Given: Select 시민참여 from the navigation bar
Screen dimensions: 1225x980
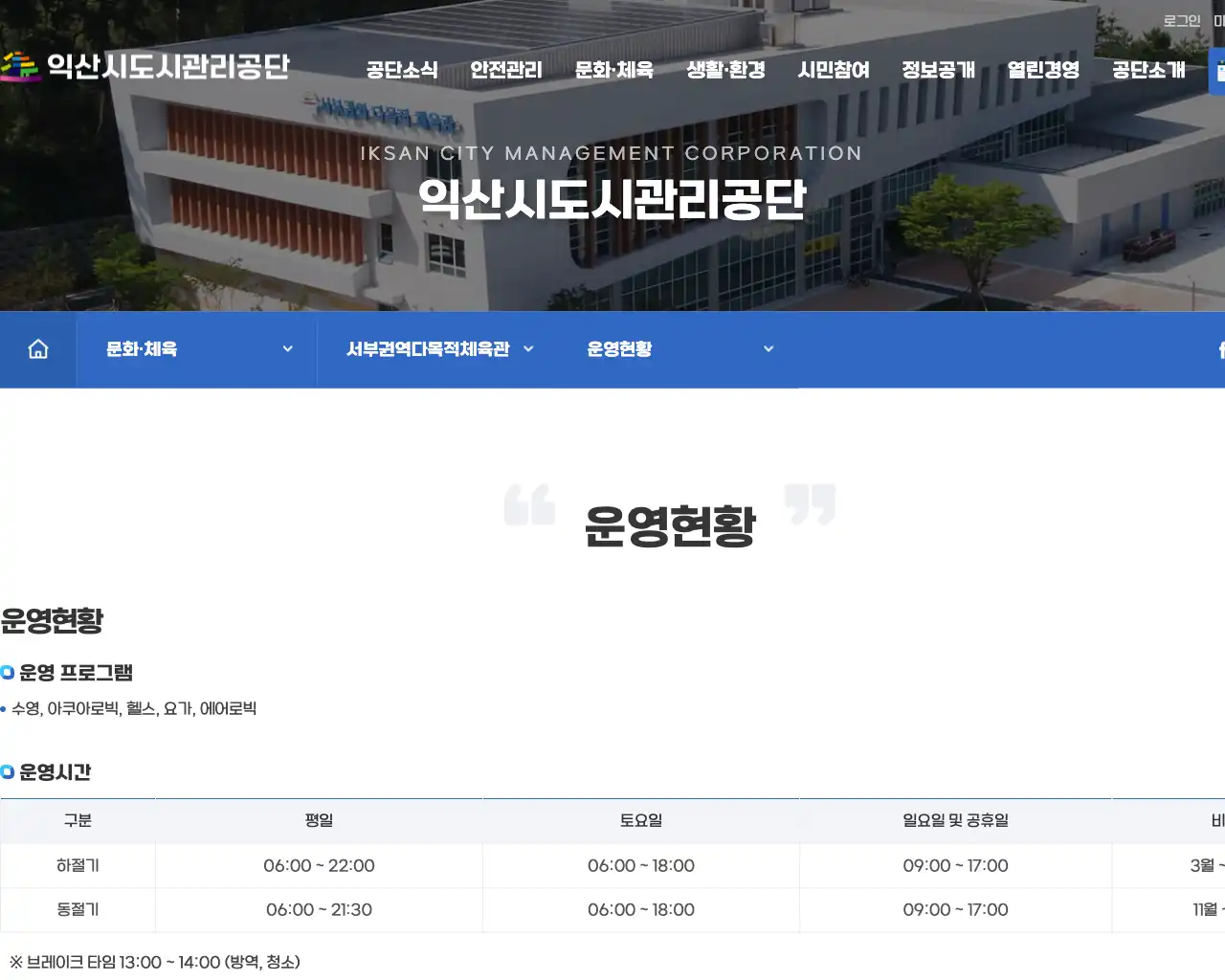Looking at the screenshot, I should click(x=834, y=70).
